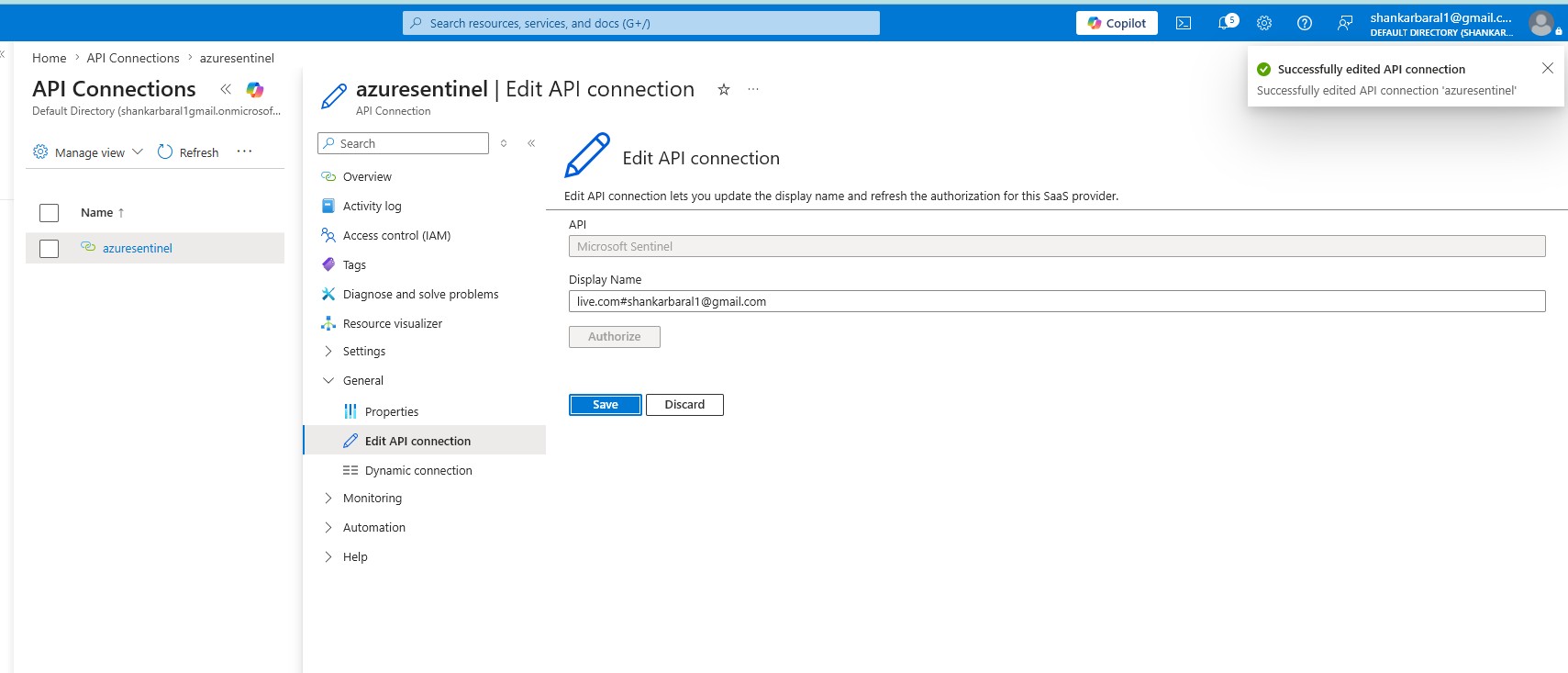Viewport: 1568px width, 673px height.
Task: Open the Manage view dropdown
Action: (88, 152)
